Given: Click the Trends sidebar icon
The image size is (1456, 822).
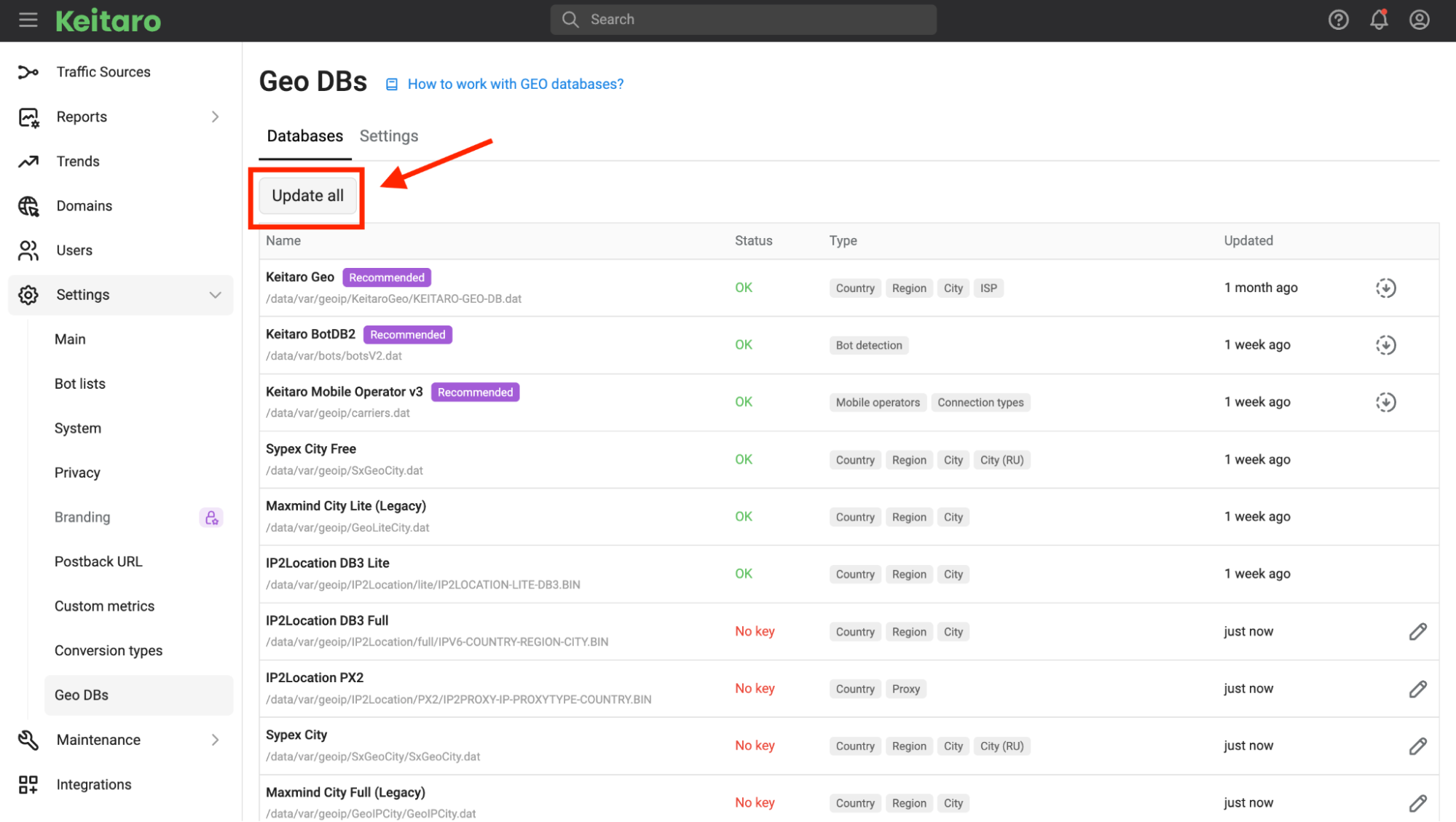Looking at the screenshot, I should 28,162.
